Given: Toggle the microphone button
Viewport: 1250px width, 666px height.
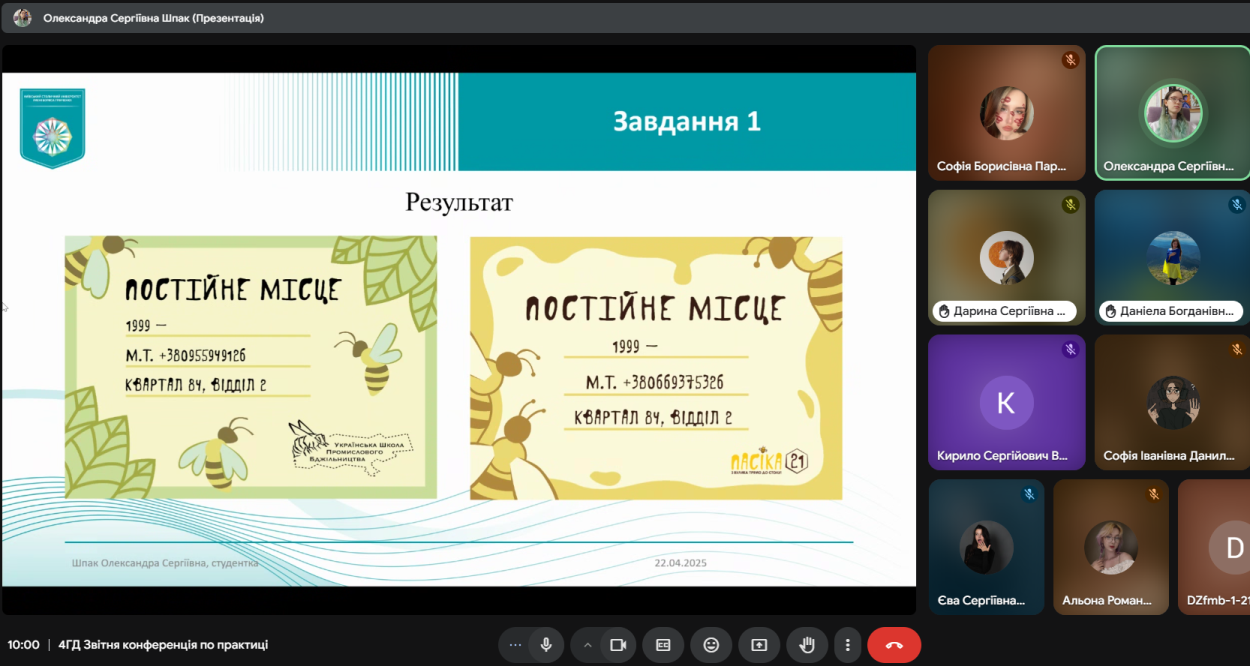Looking at the screenshot, I should [546, 645].
